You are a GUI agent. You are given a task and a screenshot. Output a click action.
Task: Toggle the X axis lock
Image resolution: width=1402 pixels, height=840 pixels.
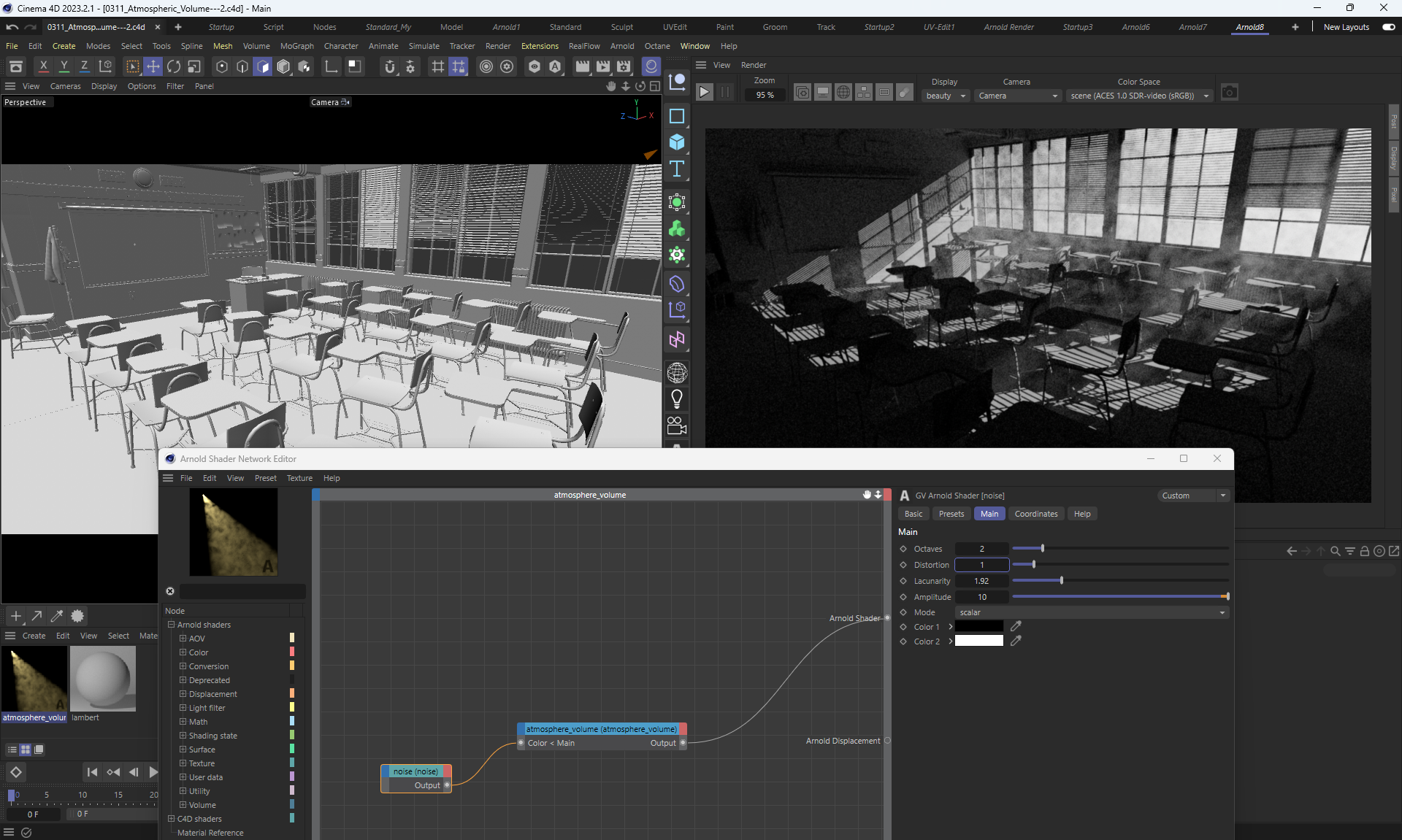pyautogui.click(x=43, y=66)
